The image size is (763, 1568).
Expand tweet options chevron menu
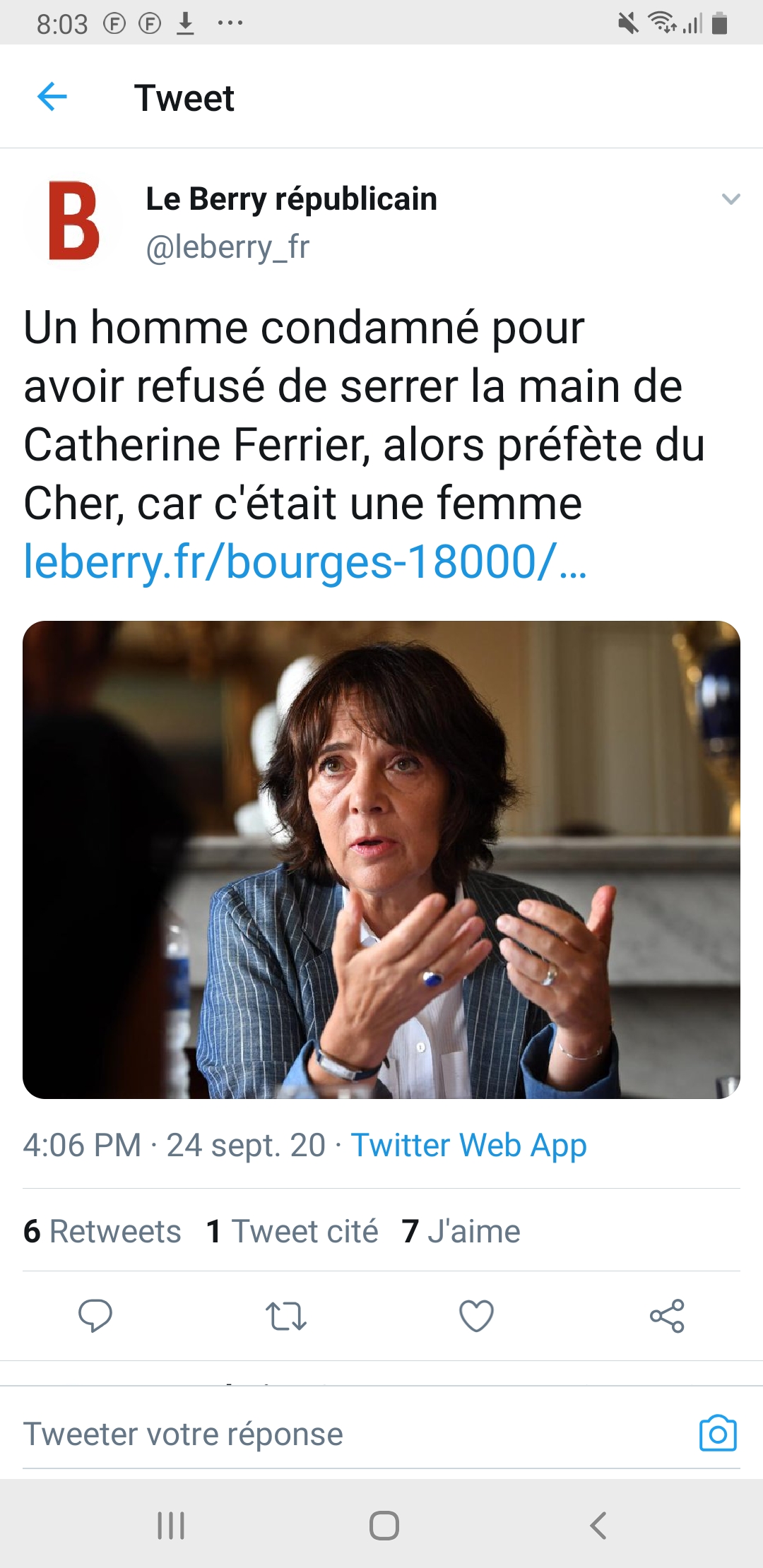click(x=731, y=199)
